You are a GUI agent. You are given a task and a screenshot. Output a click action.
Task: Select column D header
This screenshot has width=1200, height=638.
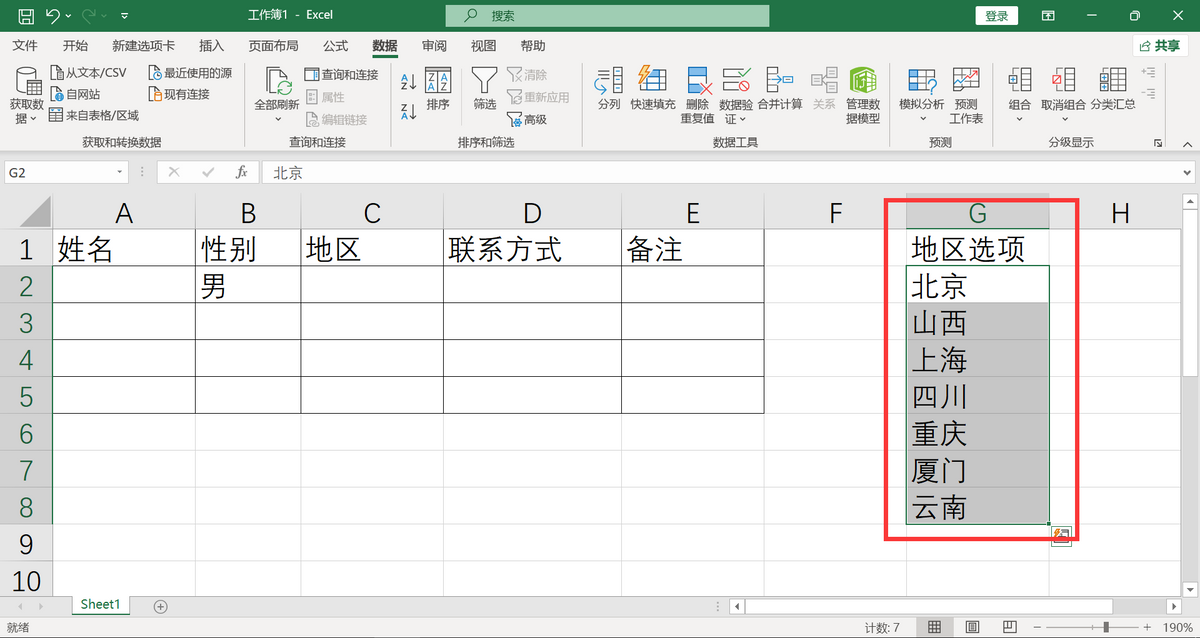(x=532, y=212)
